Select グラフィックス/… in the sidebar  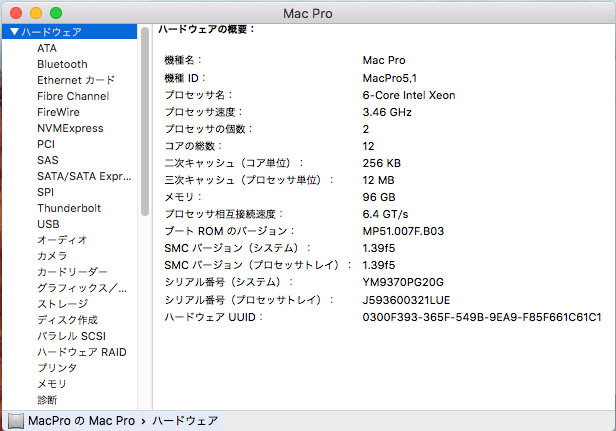pyautogui.click(x=82, y=288)
